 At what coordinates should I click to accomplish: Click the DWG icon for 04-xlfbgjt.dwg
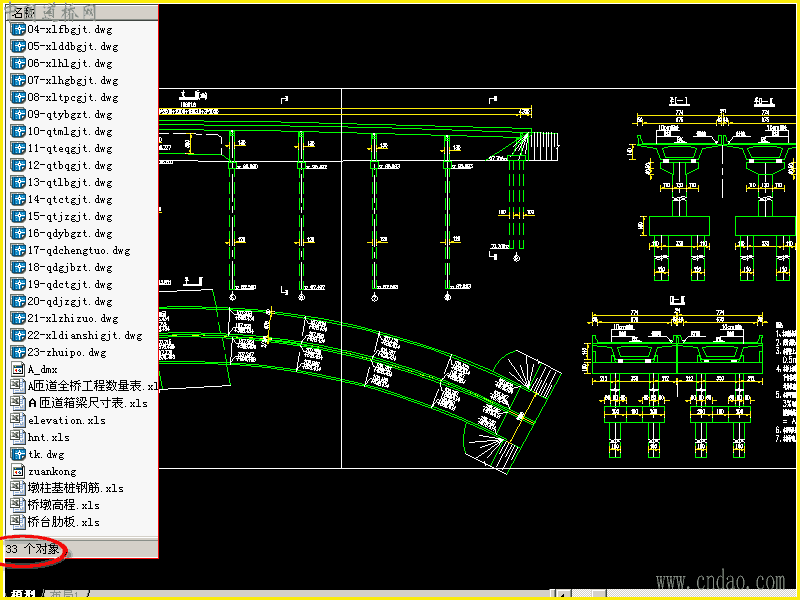[18, 30]
